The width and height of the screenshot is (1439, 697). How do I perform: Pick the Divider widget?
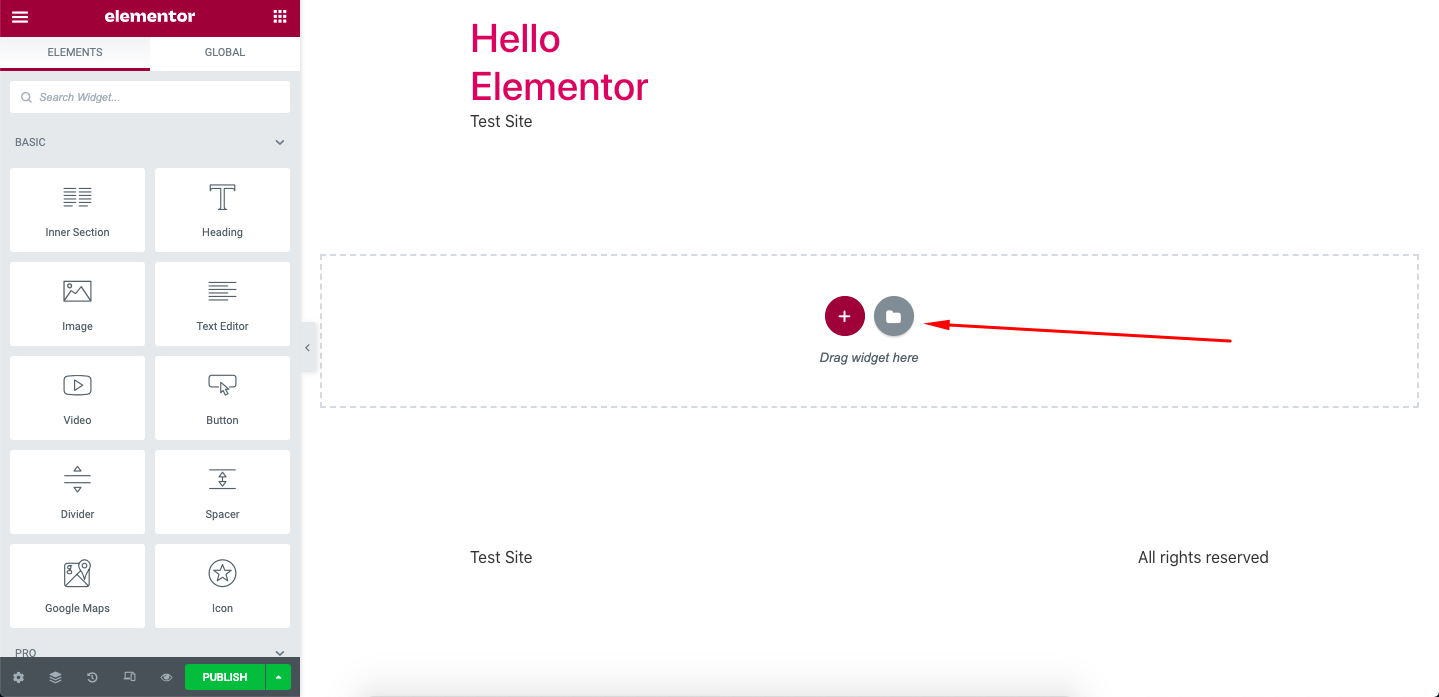tap(77, 491)
